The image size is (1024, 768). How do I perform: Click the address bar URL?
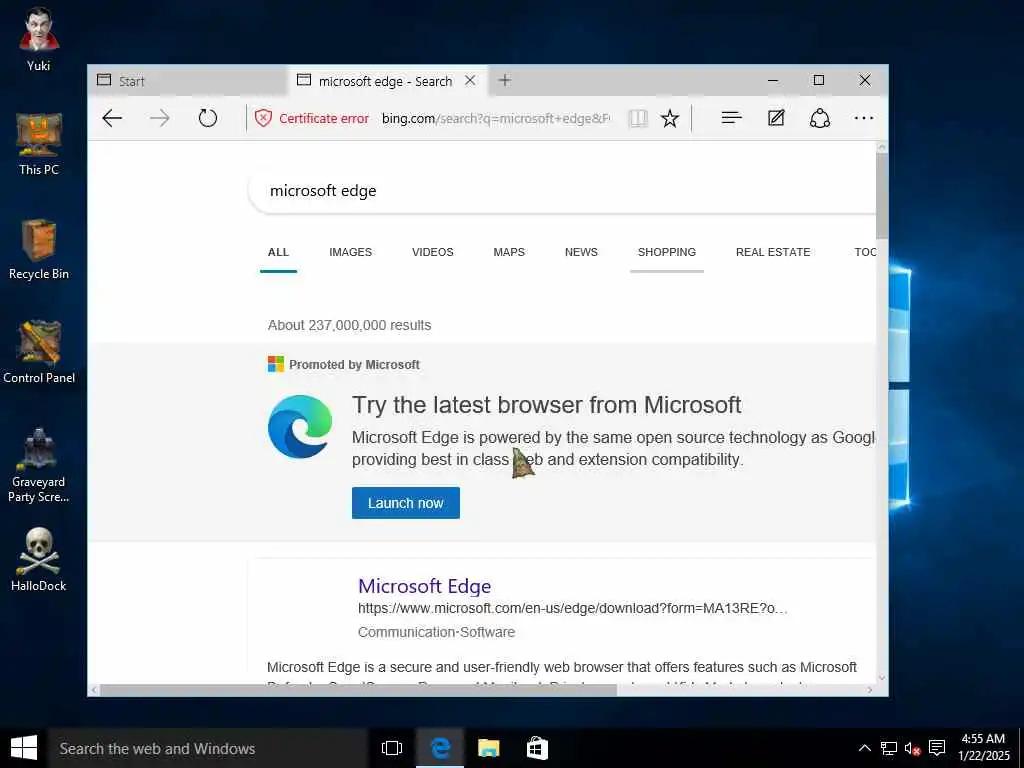pos(496,118)
